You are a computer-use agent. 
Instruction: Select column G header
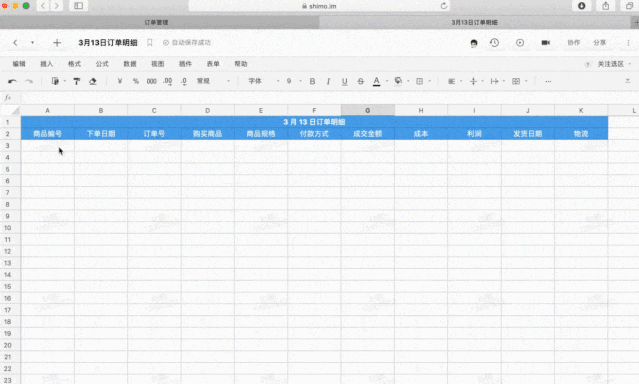pyautogui.click(x=368, y=110)
